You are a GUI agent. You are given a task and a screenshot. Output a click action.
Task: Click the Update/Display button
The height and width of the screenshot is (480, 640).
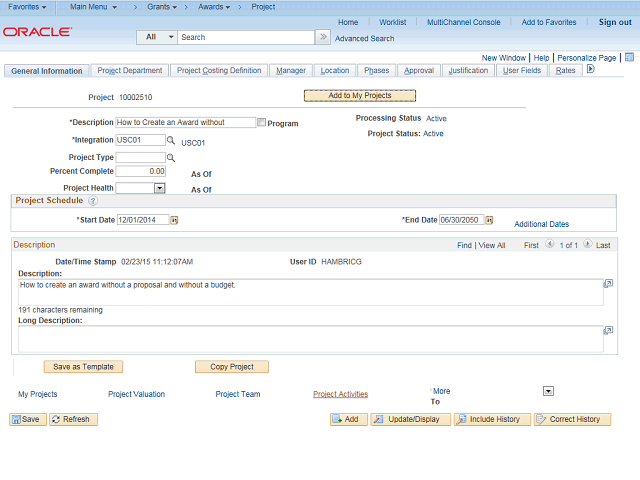pos(411,419)
